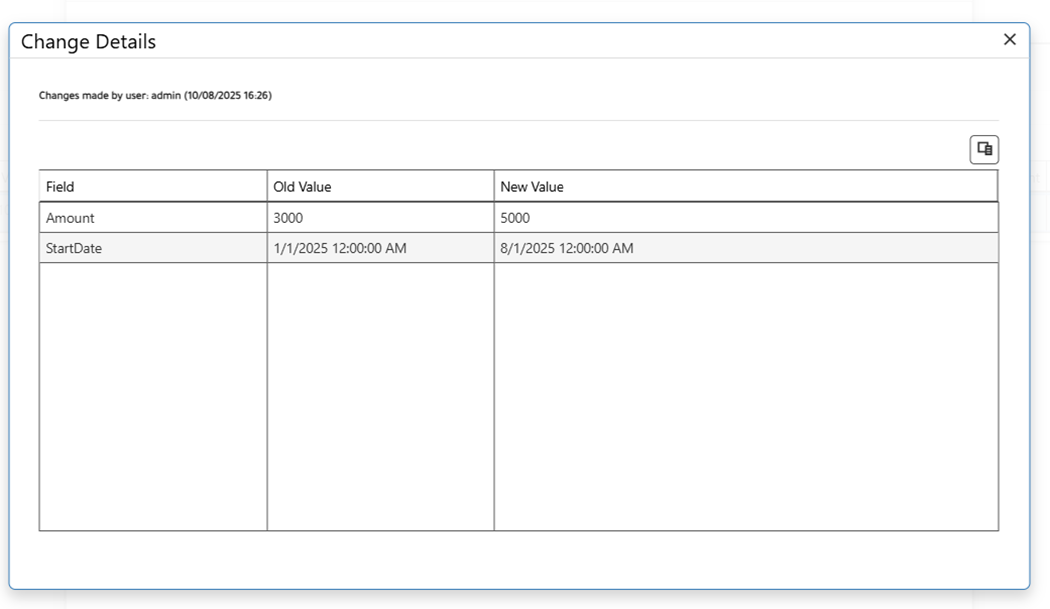Image resolution: width=1050 pixels, height=609 pixels.
Task: Click the divider between Old Value and New Value headers
Action: point(494,187)
